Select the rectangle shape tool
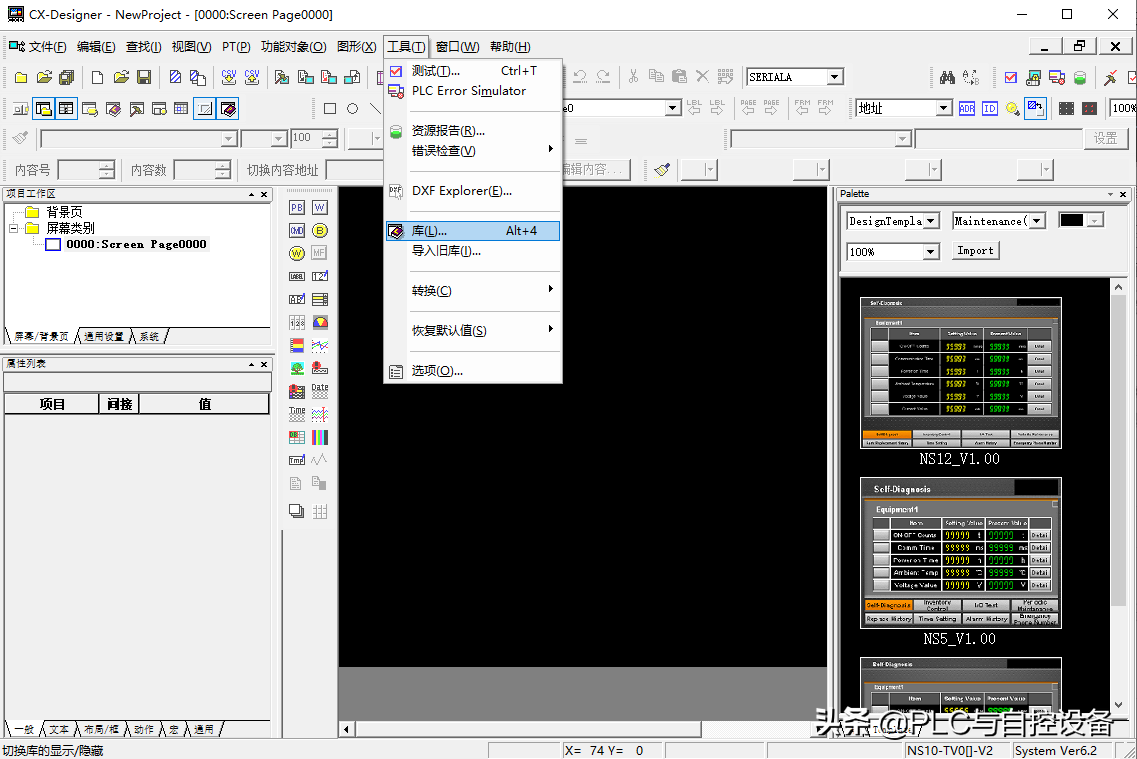 click(x=330, y=108)
